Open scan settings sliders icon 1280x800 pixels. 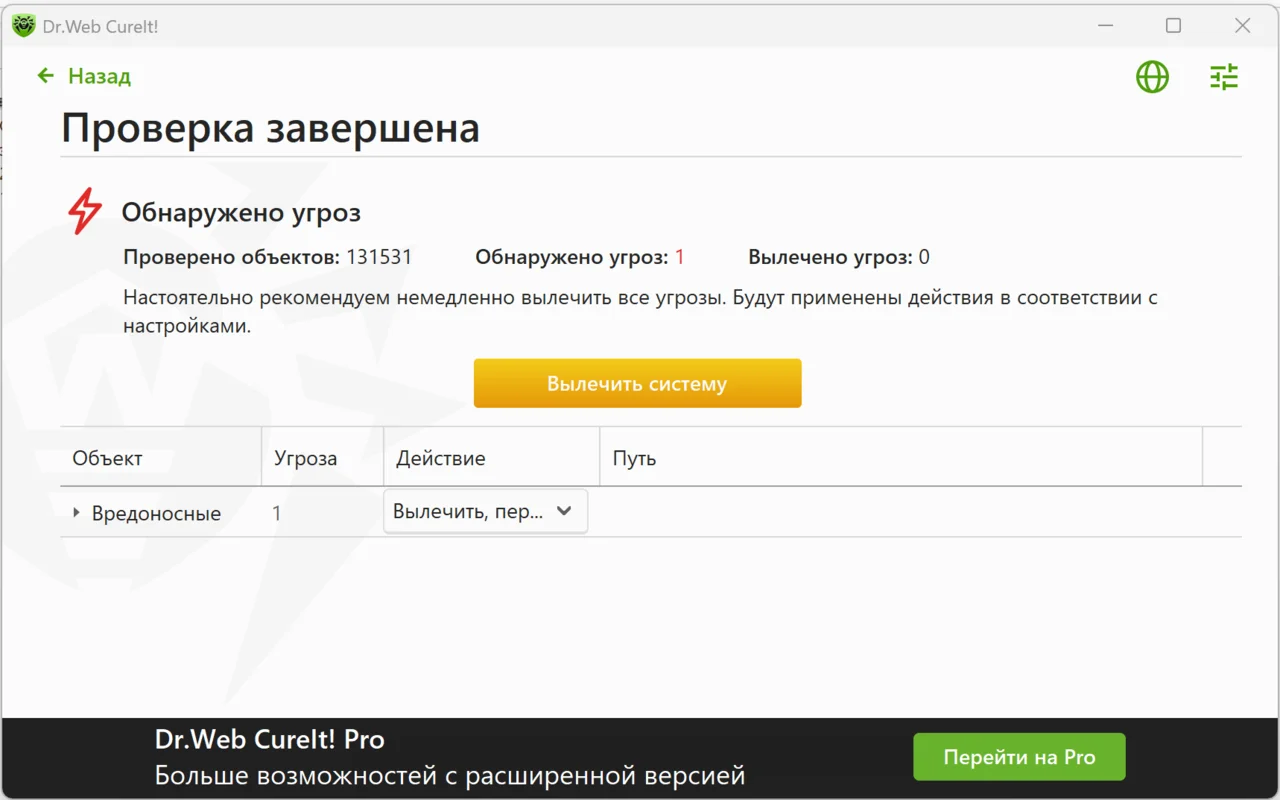tap(1224, 77)
